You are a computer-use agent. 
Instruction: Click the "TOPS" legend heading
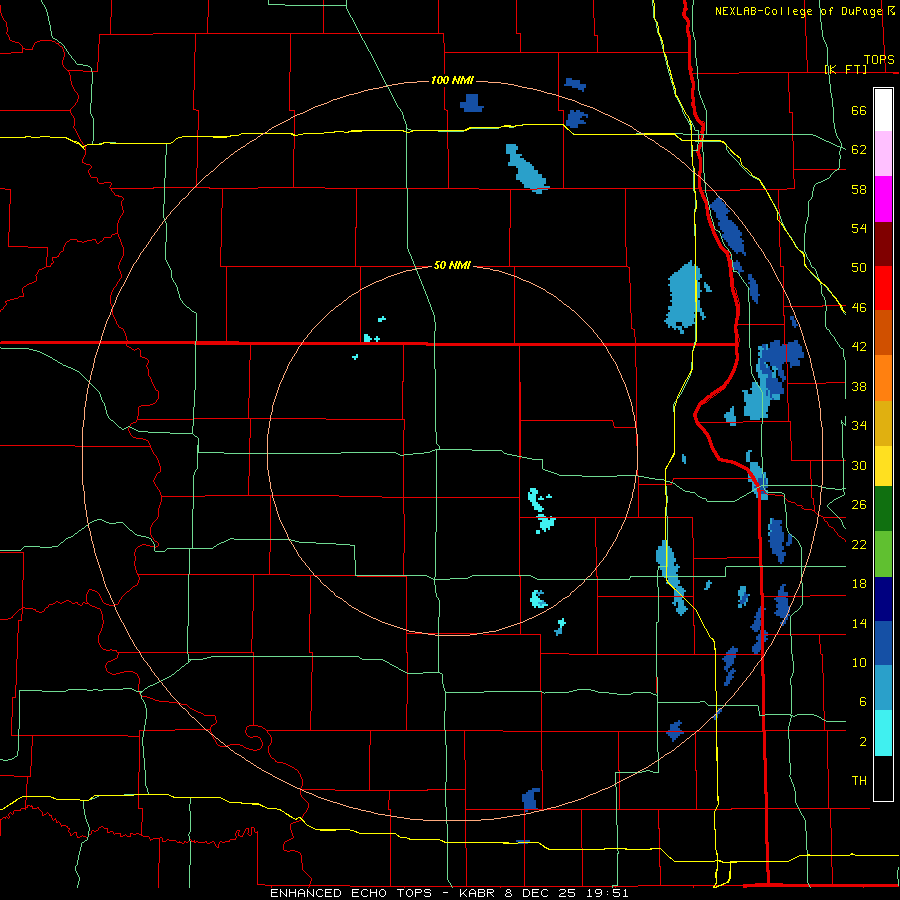[x=879, y=60]
